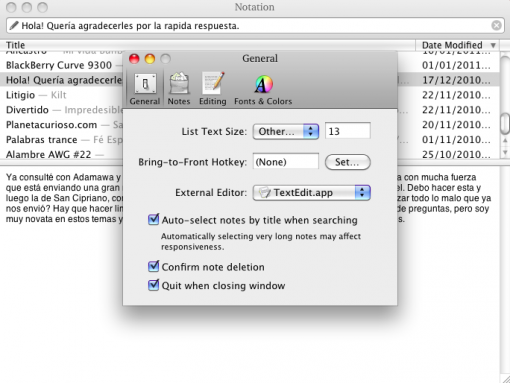Viewport: 510px width, 383px height.
Task: Toggle Auto-select notes by title when searching
Action: click(153, 220)
